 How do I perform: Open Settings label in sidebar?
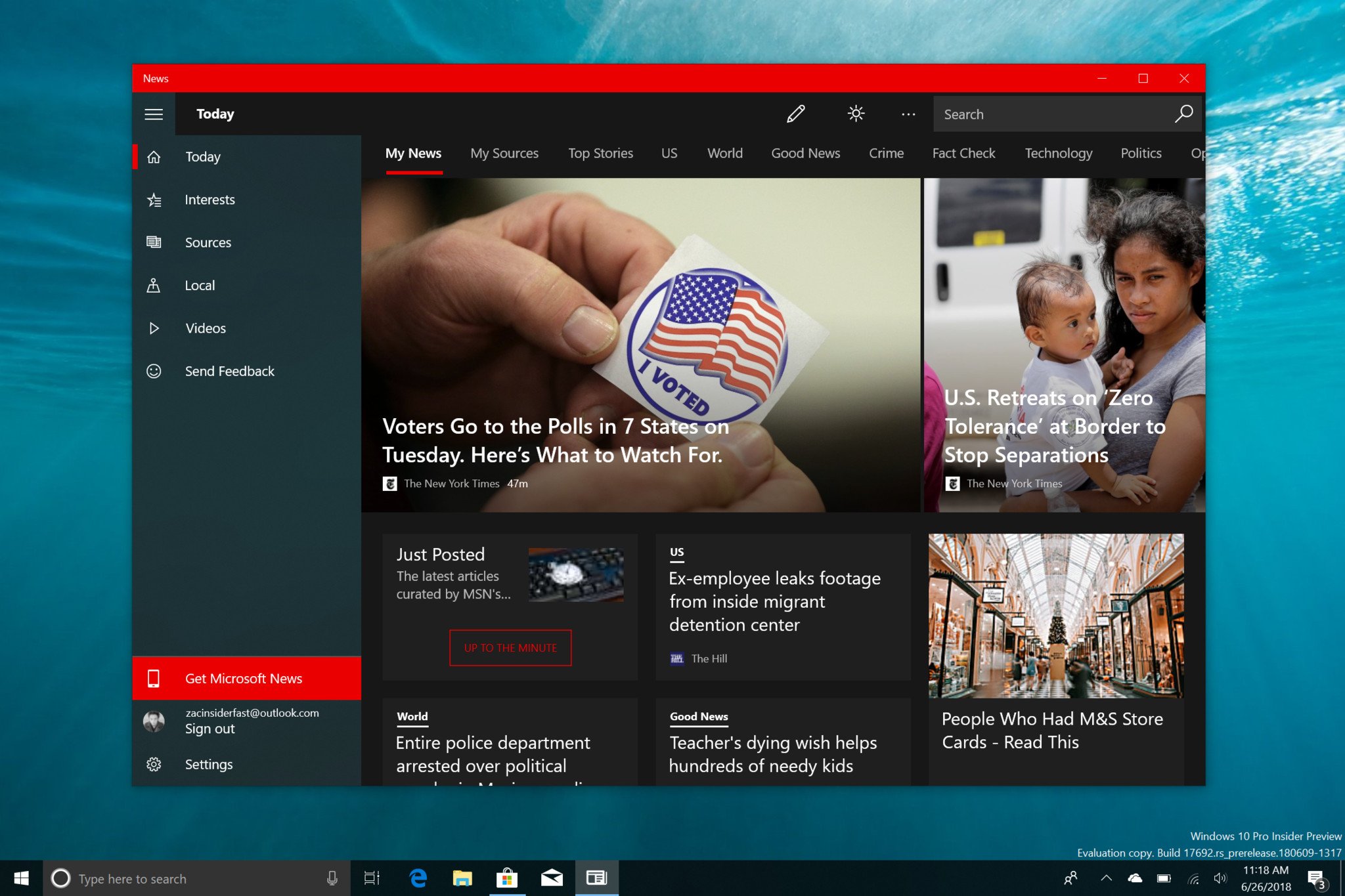coord(209,764)
